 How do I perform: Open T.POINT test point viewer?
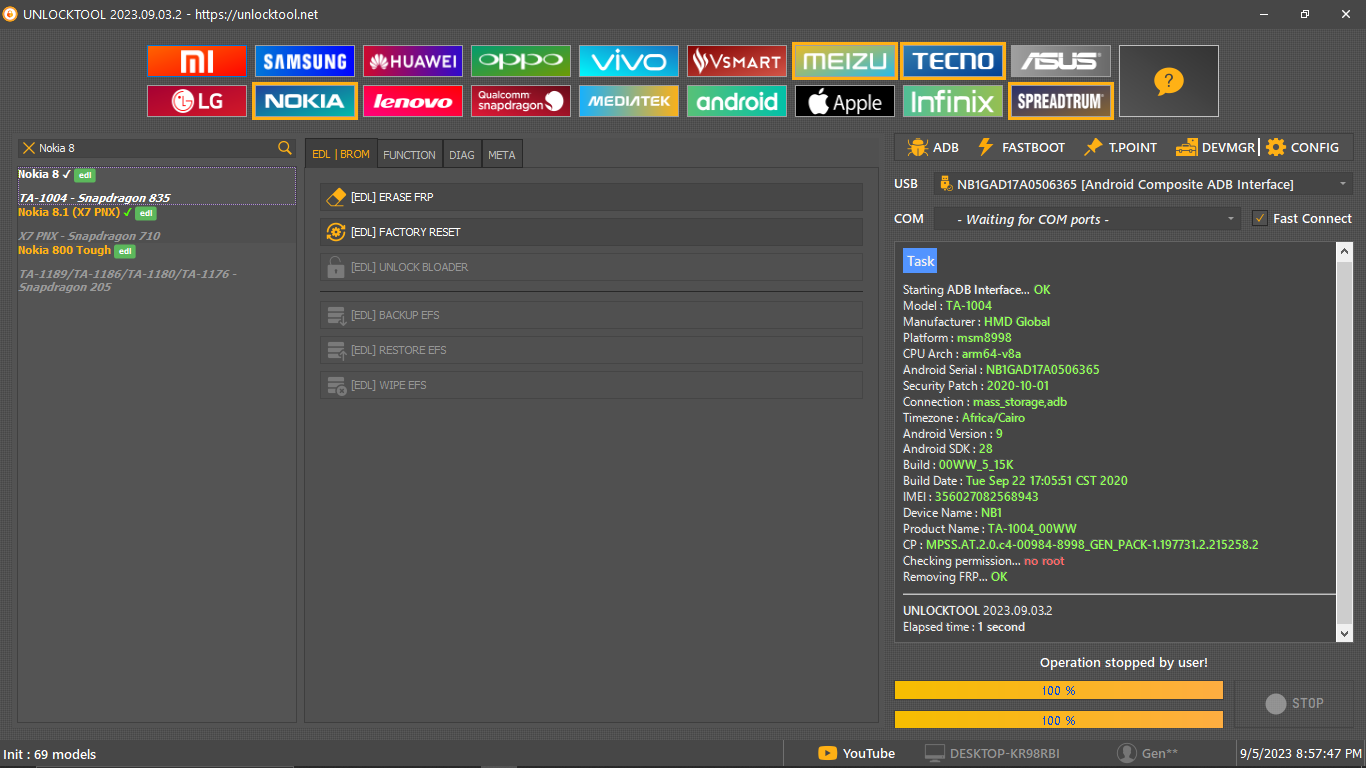[1120, 147]
